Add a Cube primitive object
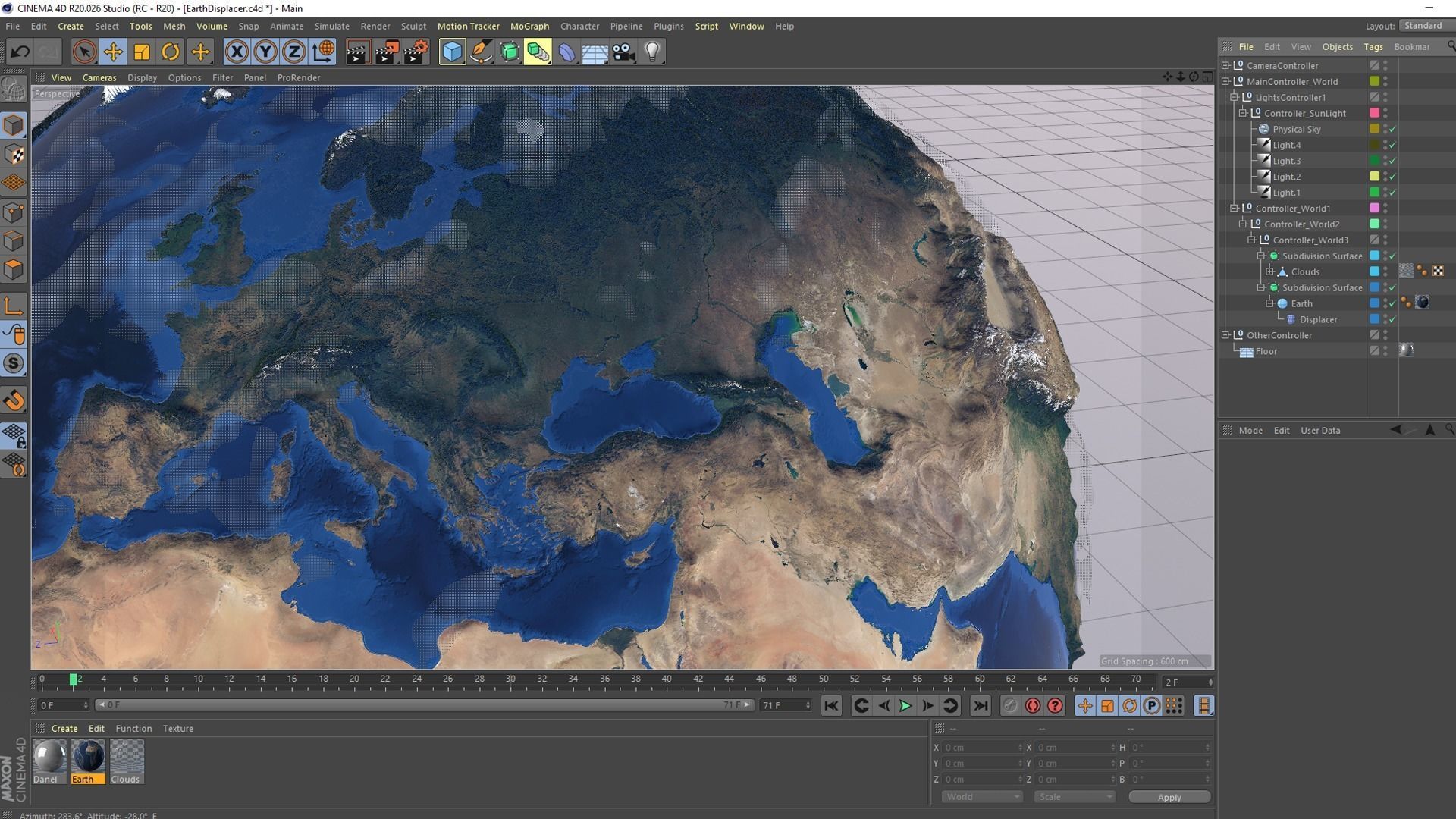Screen dimensions: 1456x819 click(452, 52)
